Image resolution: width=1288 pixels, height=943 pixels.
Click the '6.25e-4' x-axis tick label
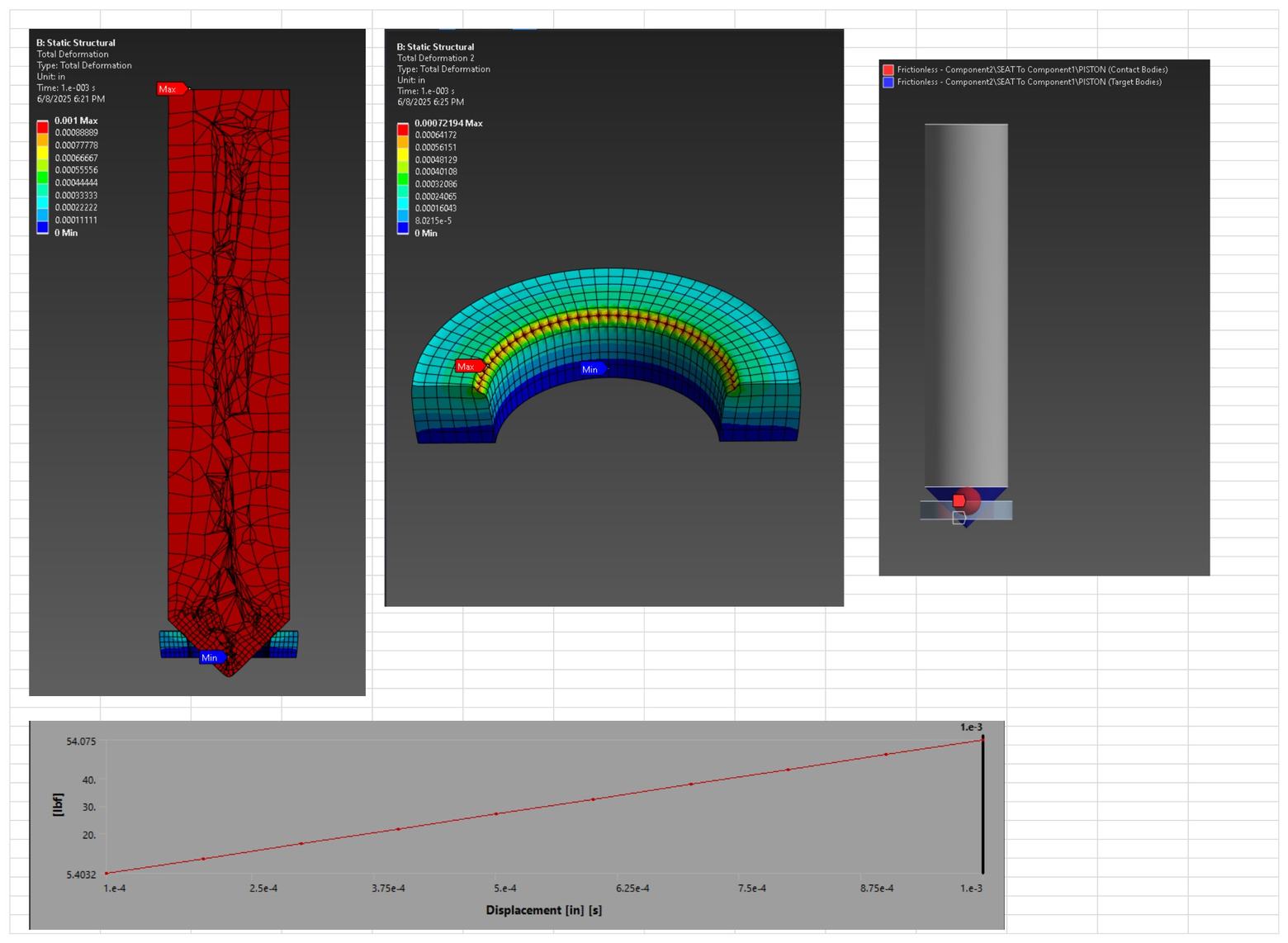click(632, 889)
